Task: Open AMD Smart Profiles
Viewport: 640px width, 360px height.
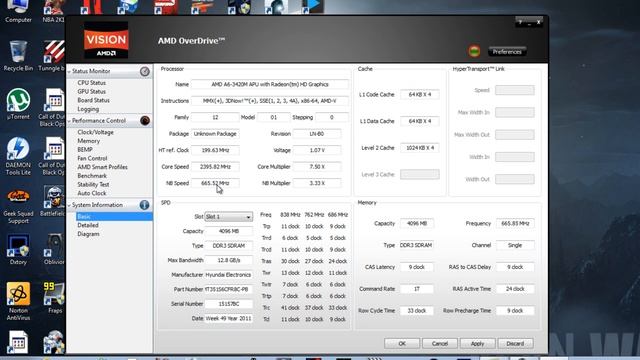Action: pos(102,167)
